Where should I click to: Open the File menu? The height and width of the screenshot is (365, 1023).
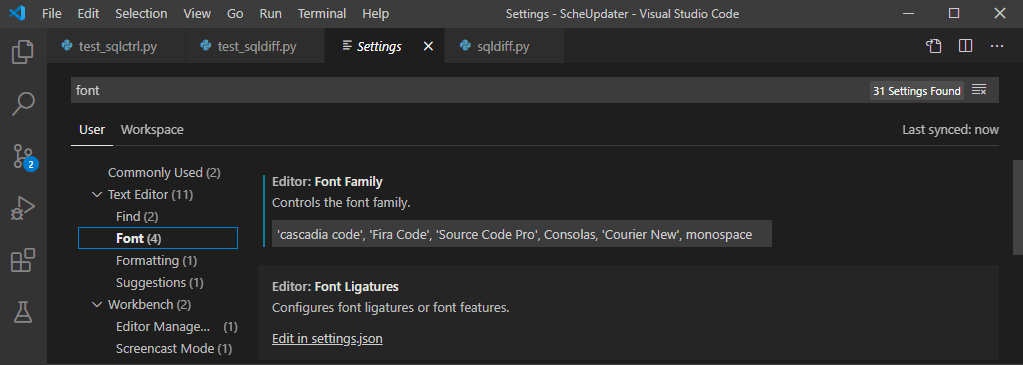(52, 13)
